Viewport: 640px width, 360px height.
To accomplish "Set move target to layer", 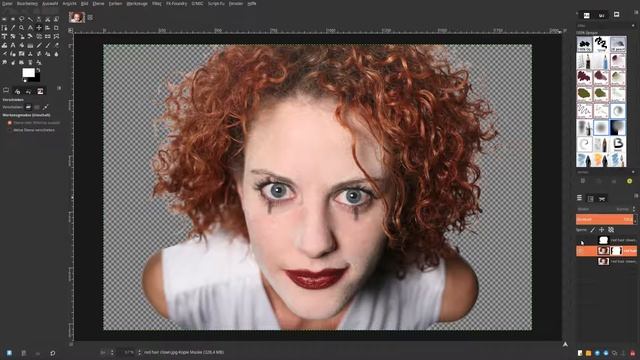I will click(x=28, y=107).
